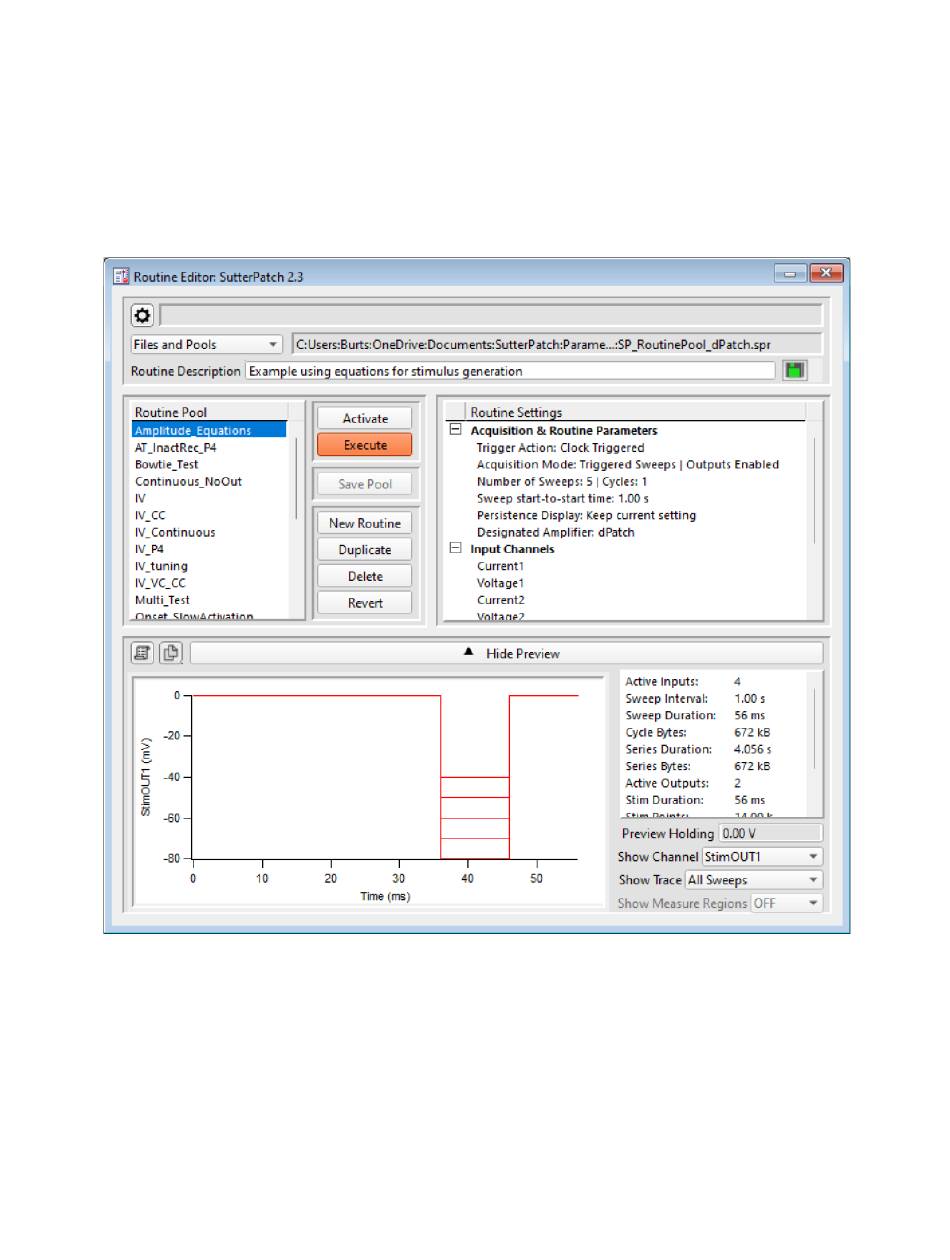This screenshot has width=950, height=1260.
Task: Click the orange Execute button
Action: [365, 445]
